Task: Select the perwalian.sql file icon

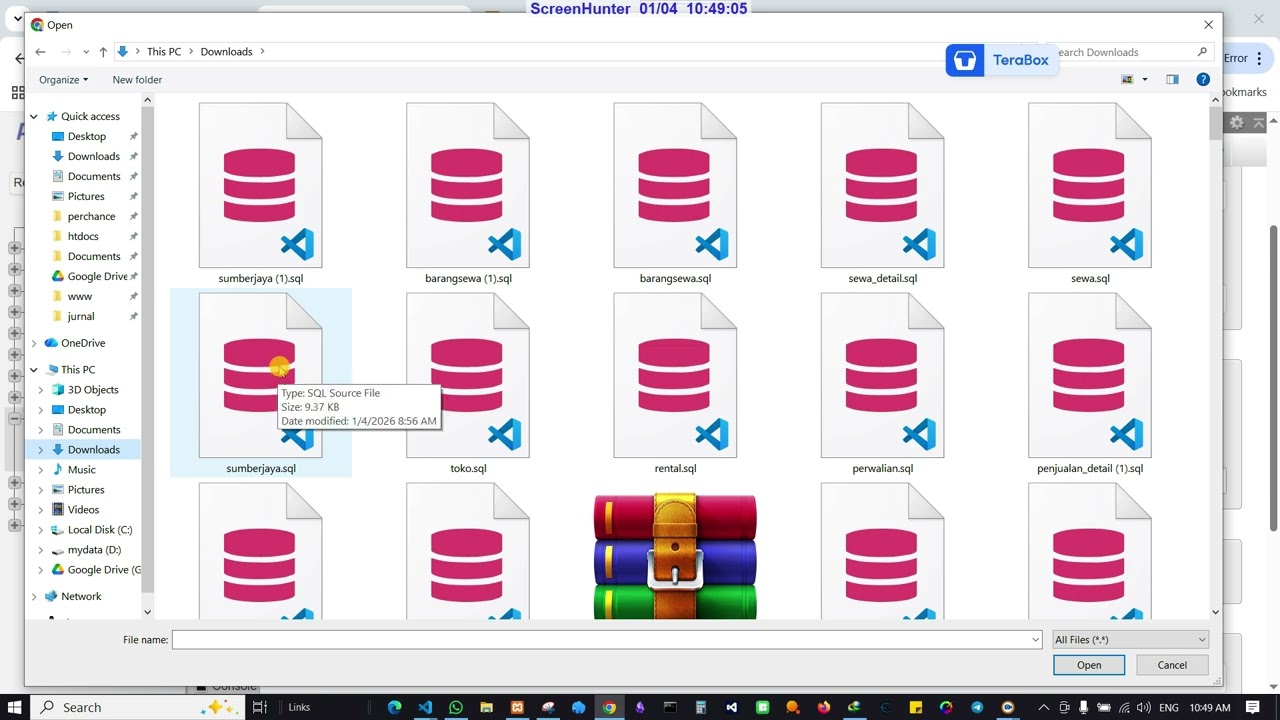Action: click(882, 375)
